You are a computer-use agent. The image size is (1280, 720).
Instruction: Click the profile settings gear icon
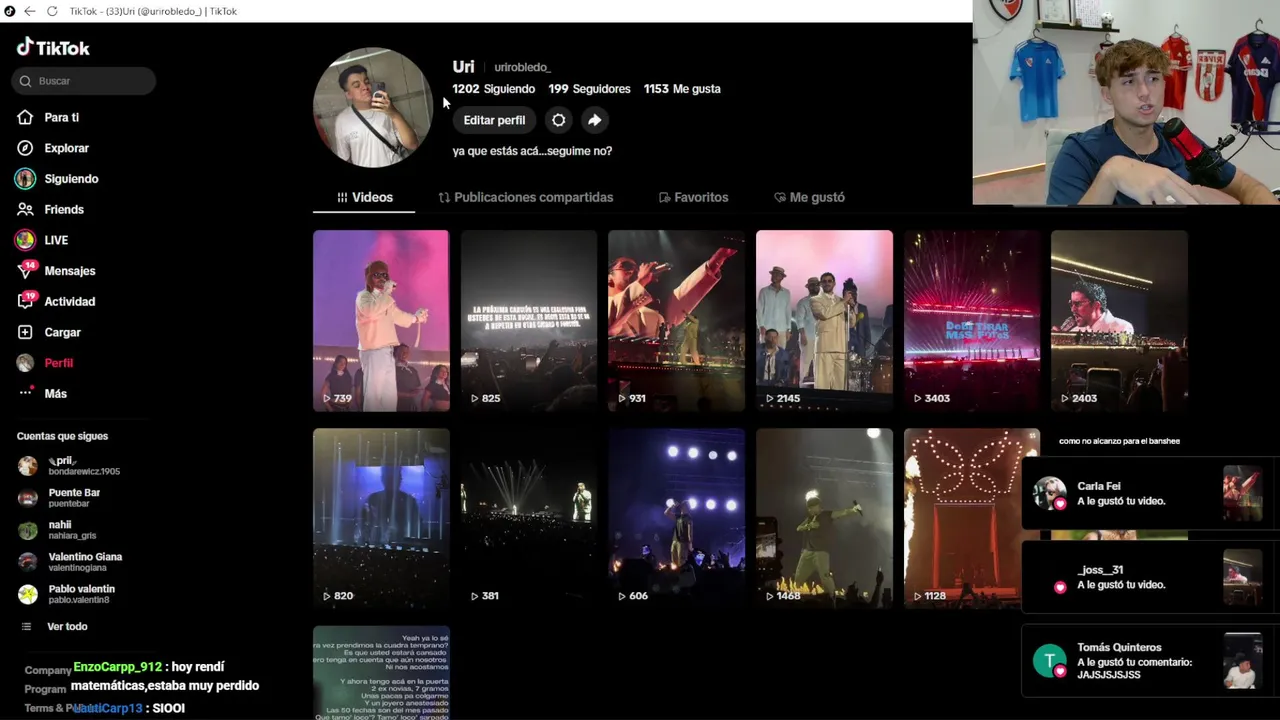(558, 120)
